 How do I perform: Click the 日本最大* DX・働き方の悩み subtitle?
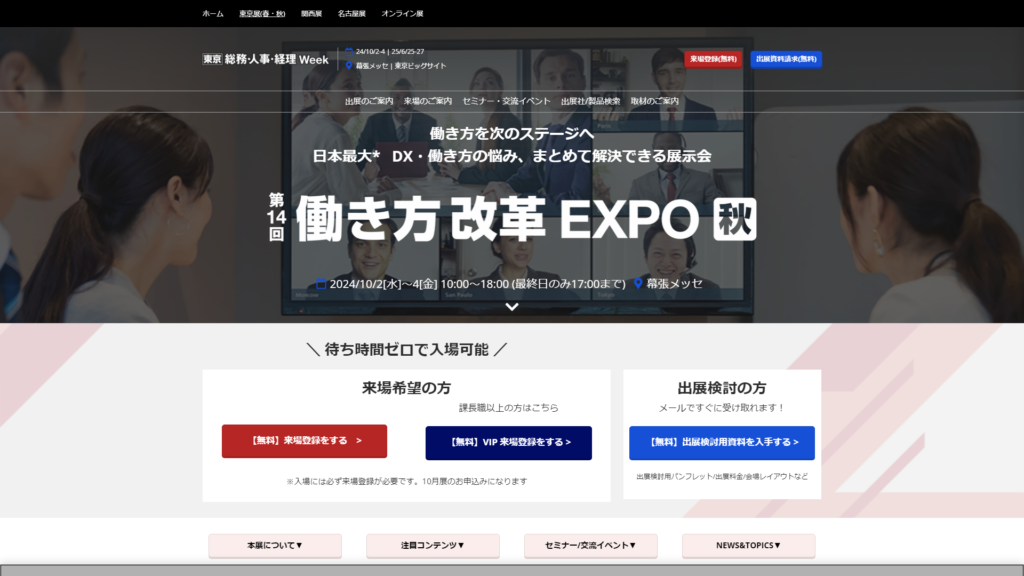[512, 156]
